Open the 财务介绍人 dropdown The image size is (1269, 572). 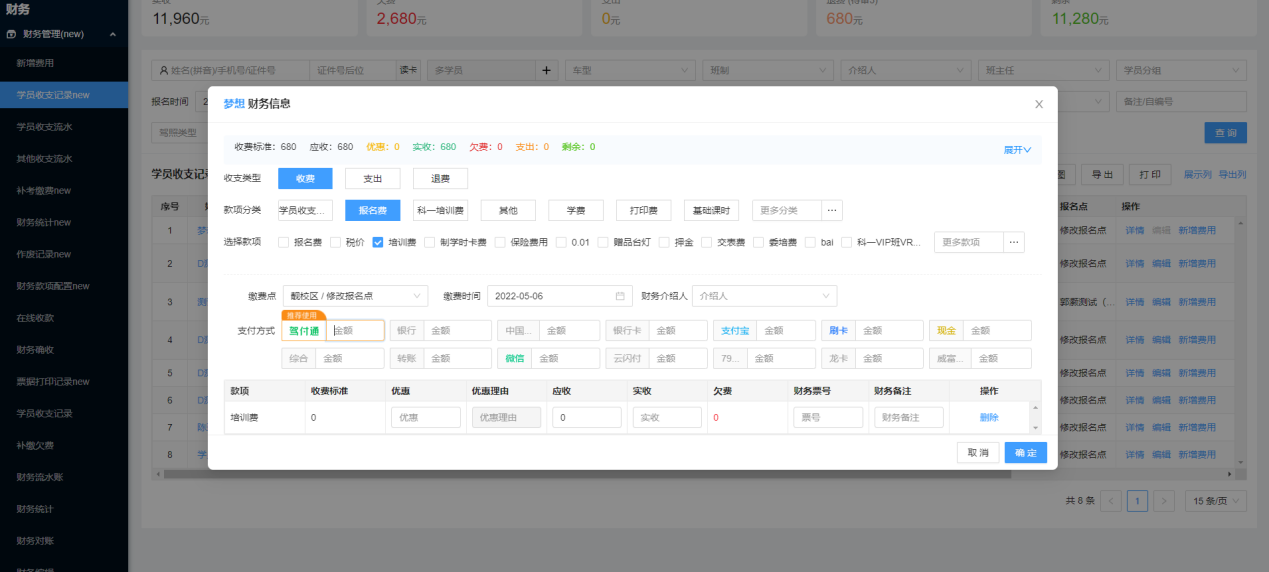click(x=764, y=296)
